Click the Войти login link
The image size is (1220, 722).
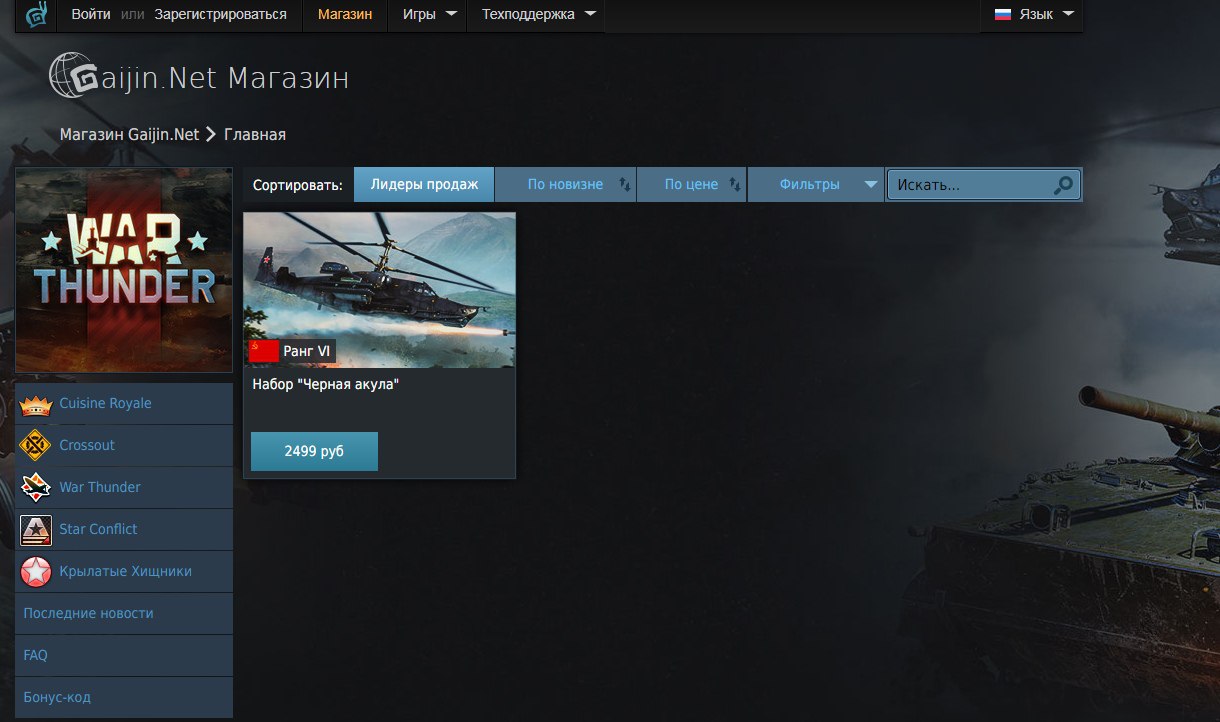coord(91,15)
